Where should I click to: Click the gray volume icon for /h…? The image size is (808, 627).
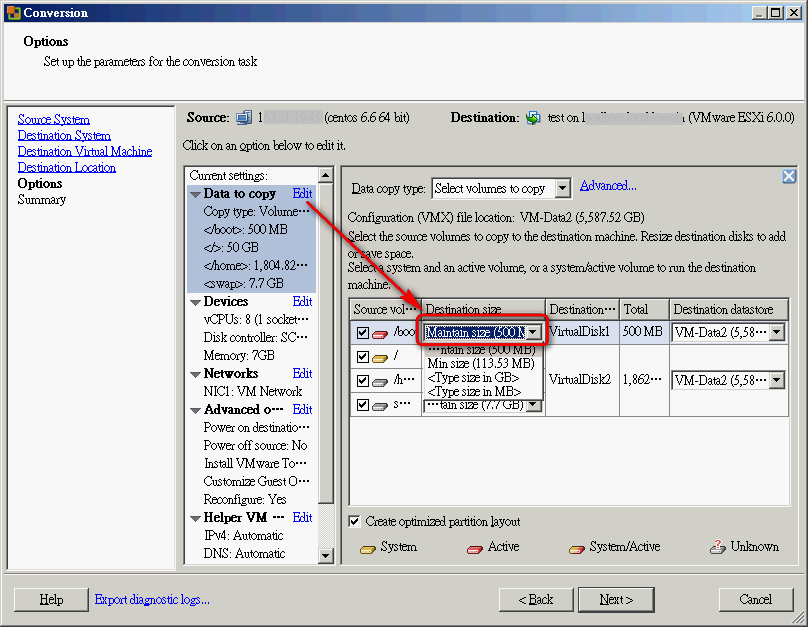[x=380, y=382]
